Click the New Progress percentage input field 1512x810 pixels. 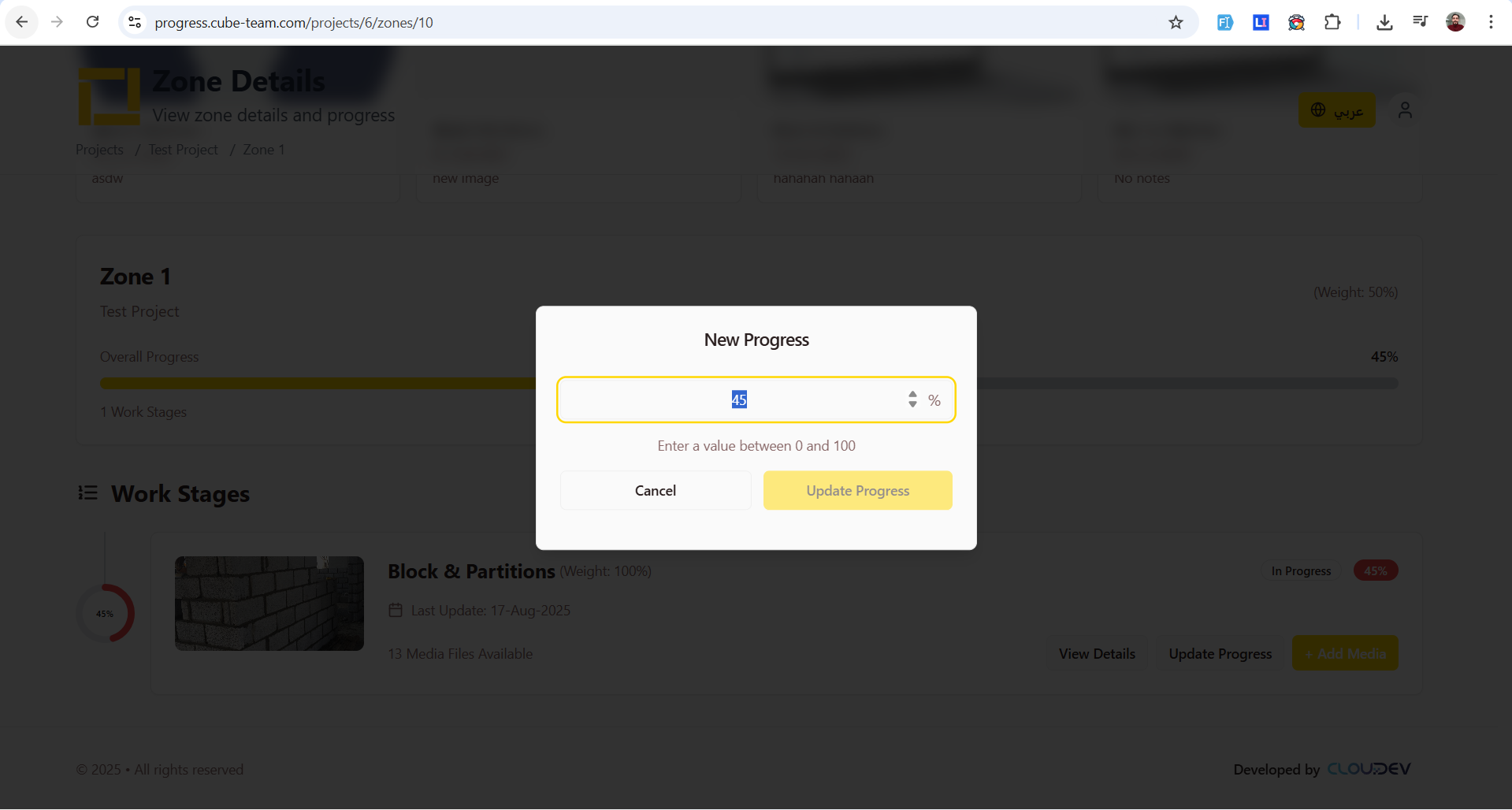738,400
